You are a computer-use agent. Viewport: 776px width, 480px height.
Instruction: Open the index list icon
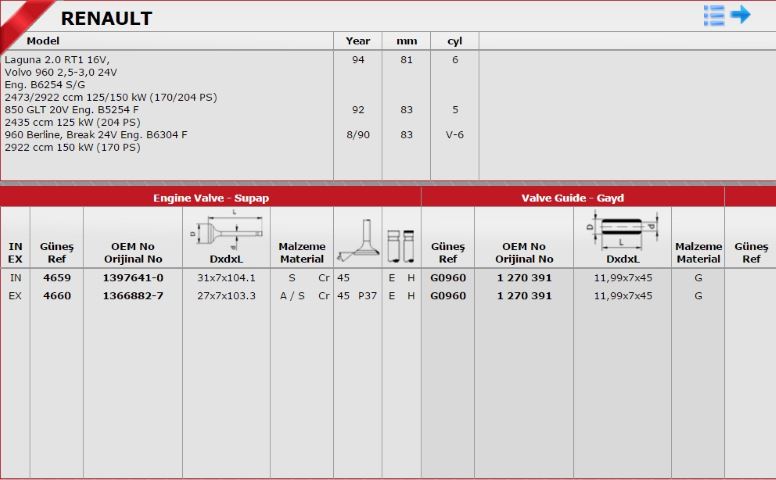point(714,15)
